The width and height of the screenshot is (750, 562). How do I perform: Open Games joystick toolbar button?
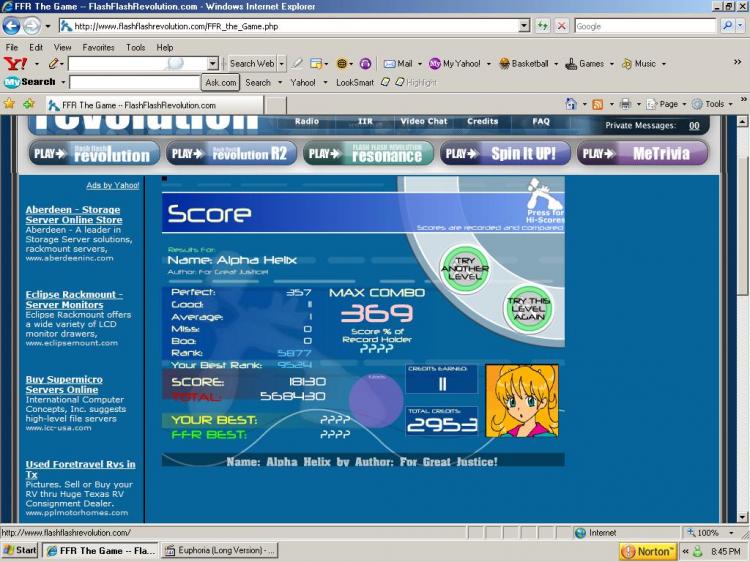[585, 64]
